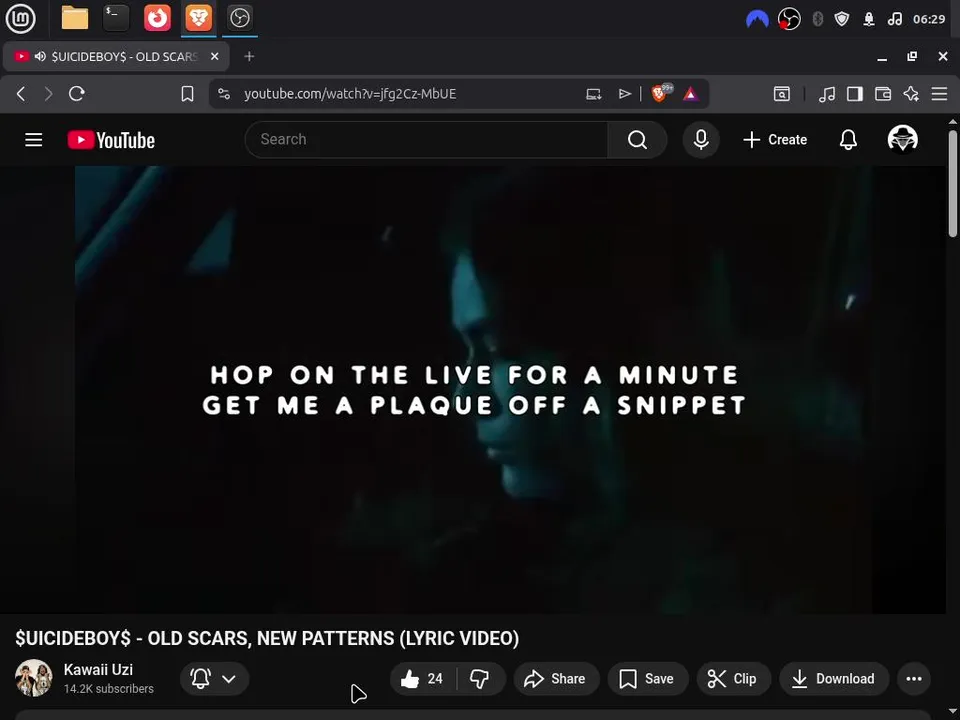Switch to OBS Studio in the panel

pos(239,18)
